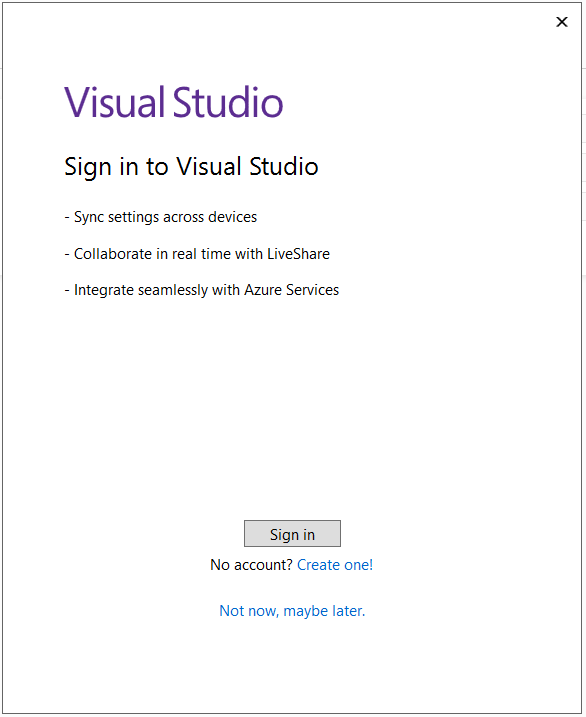586x717 pixels.
Task: Click the word 'Integrate' in third bullet
Action: 104,290
